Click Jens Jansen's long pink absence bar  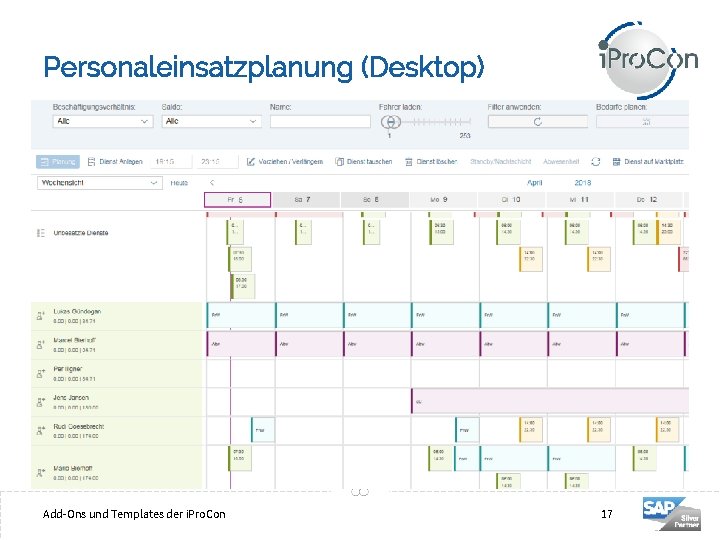click(x=550, y=401)
